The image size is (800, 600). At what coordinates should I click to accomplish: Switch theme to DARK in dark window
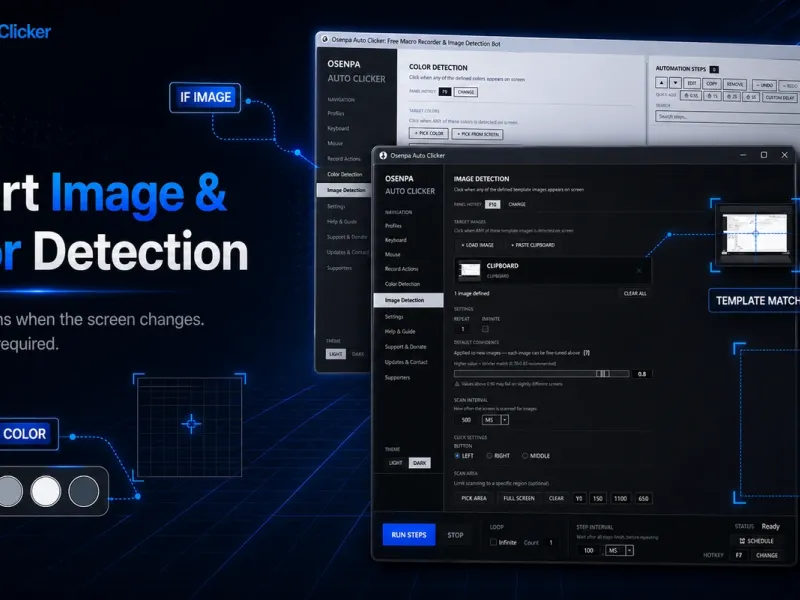[x=419, y=463]
